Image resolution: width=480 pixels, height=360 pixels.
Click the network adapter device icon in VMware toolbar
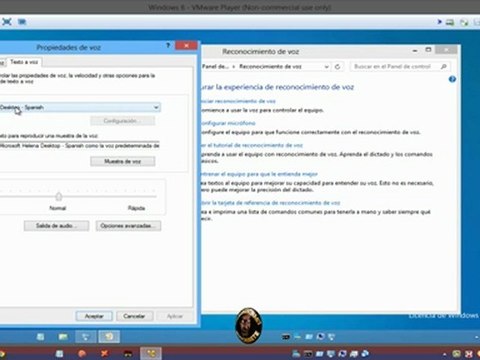(464, 22)
